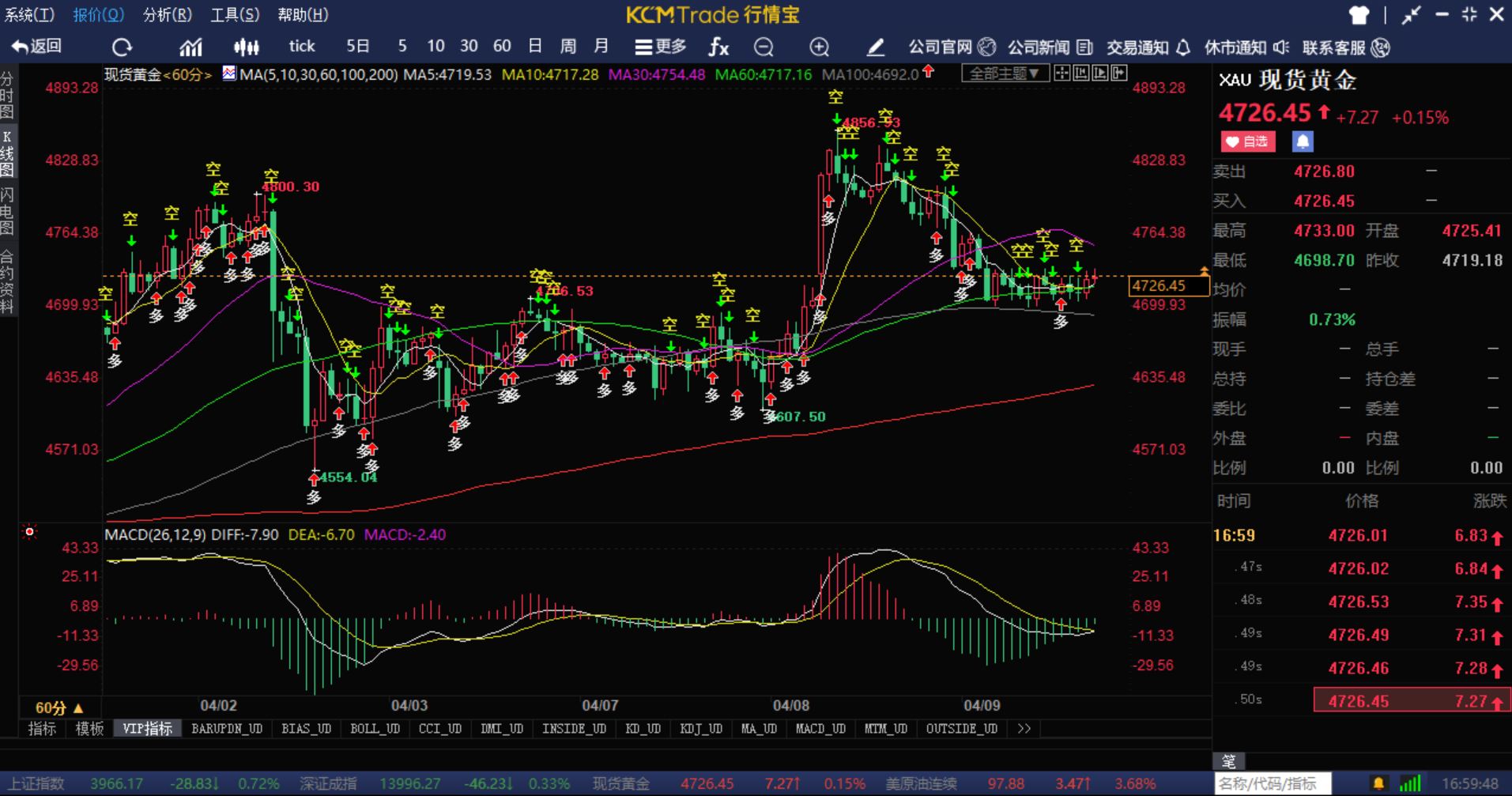This screenshot has width=1512, height=796.
Task: Switch to the 模板 tab
Action: click(89, 729)
